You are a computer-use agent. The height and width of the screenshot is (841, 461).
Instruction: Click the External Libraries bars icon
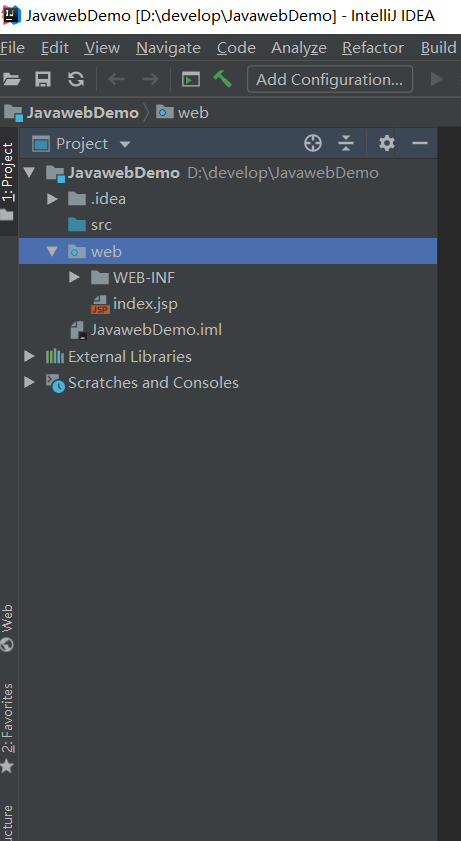[x=55, y=356]
